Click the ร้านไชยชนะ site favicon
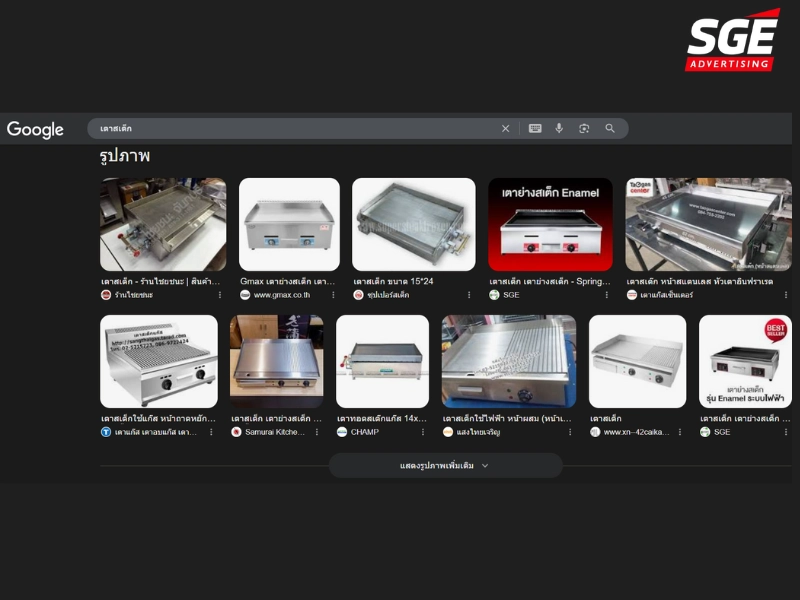The height and width of the screenshot is (600, 800). [106, 295]
